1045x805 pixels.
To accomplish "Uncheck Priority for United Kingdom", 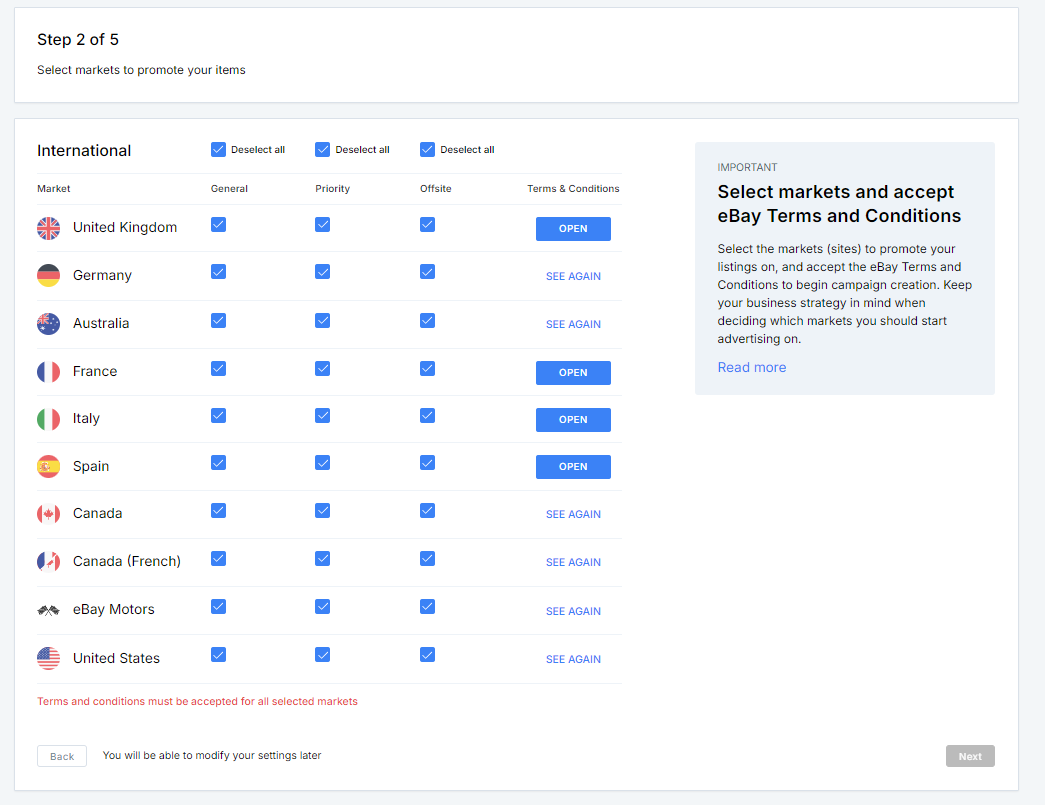I will (323, 225).
